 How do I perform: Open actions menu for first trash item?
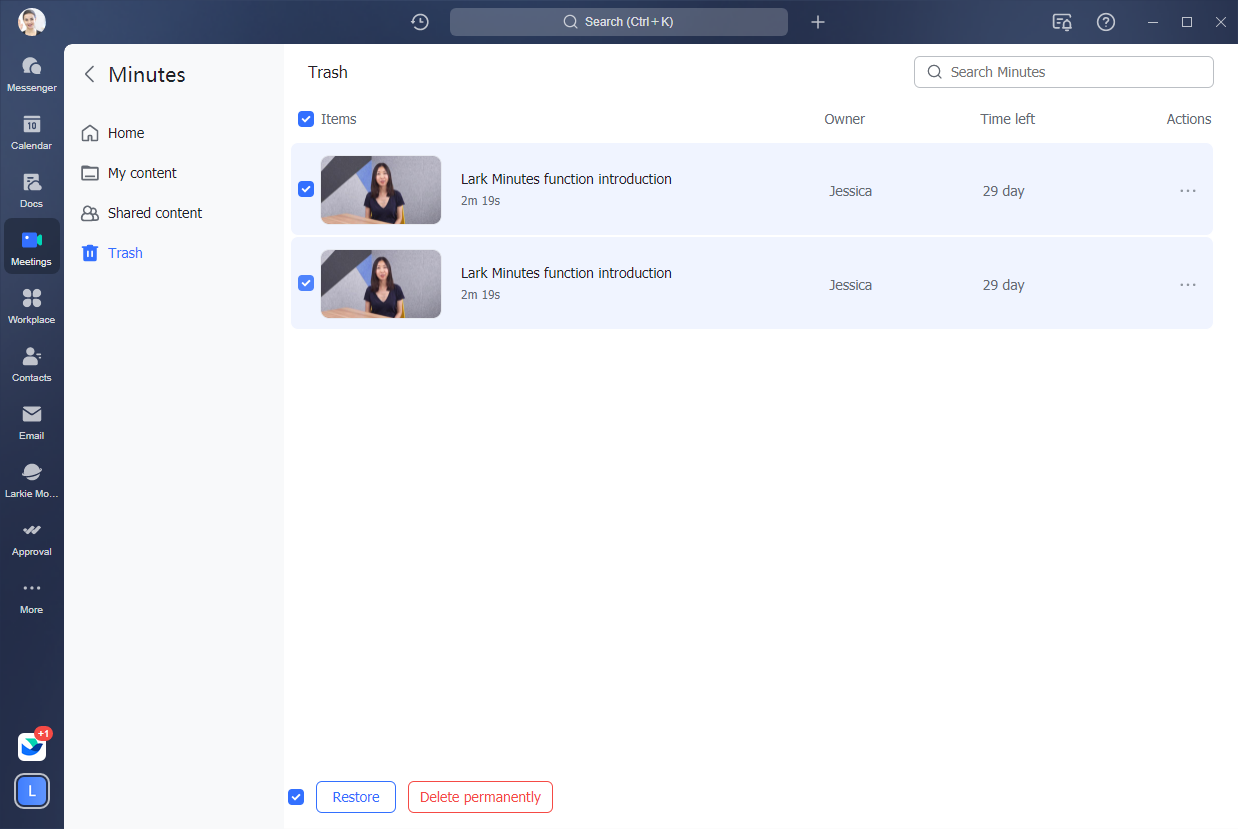[1187, 191]
